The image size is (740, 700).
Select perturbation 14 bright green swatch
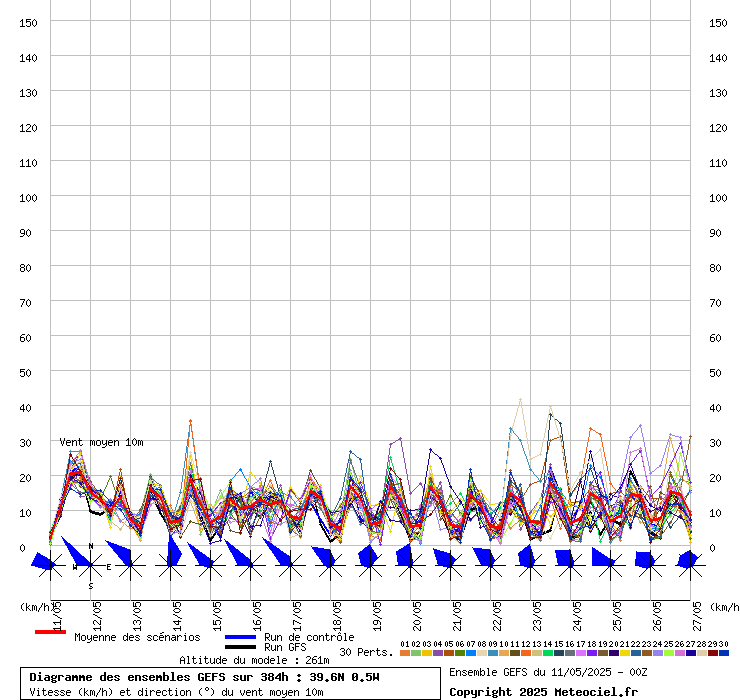point(547,653)
